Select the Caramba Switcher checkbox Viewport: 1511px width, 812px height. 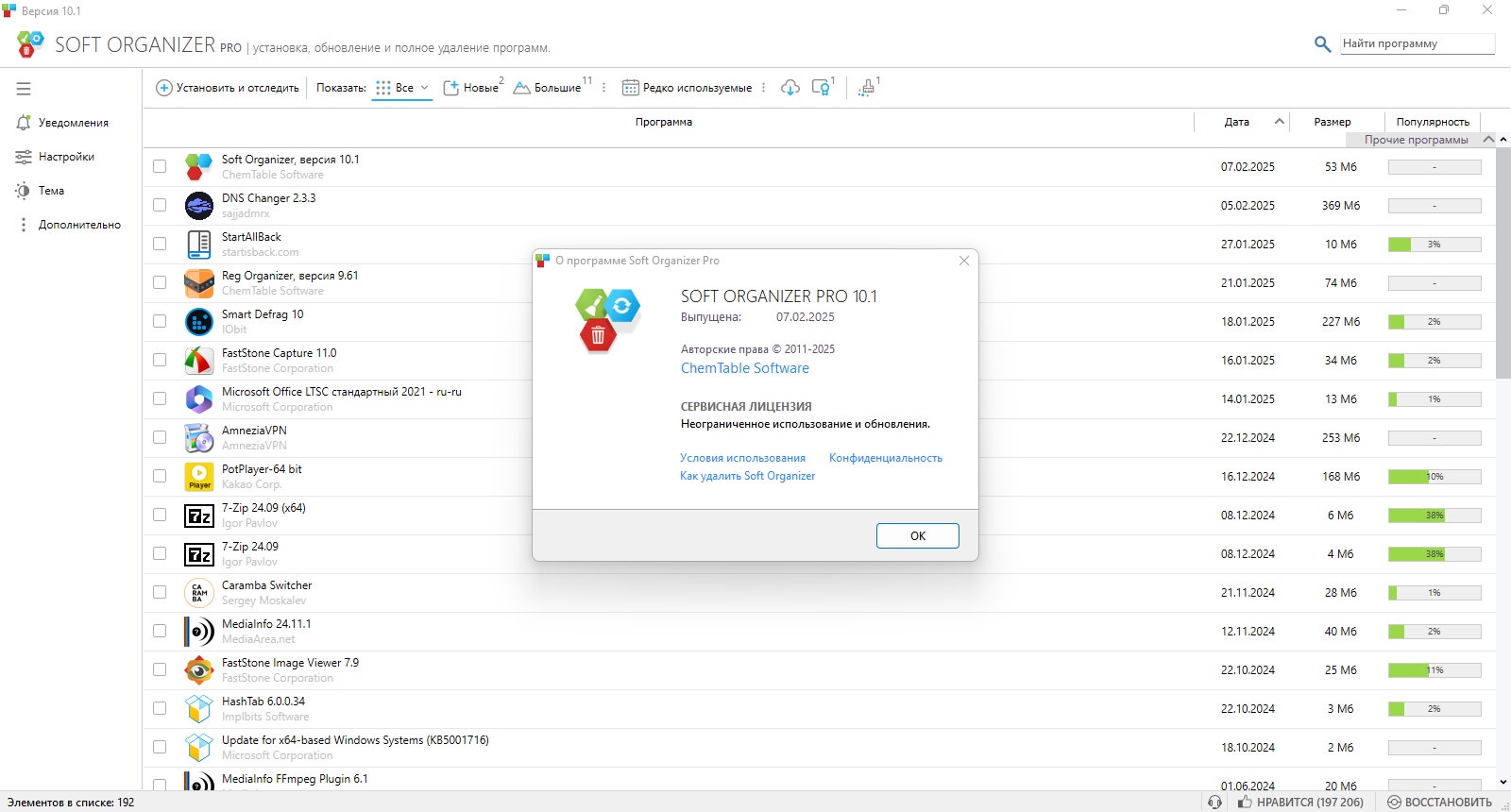pyautogui.click(x=160, y=592)
